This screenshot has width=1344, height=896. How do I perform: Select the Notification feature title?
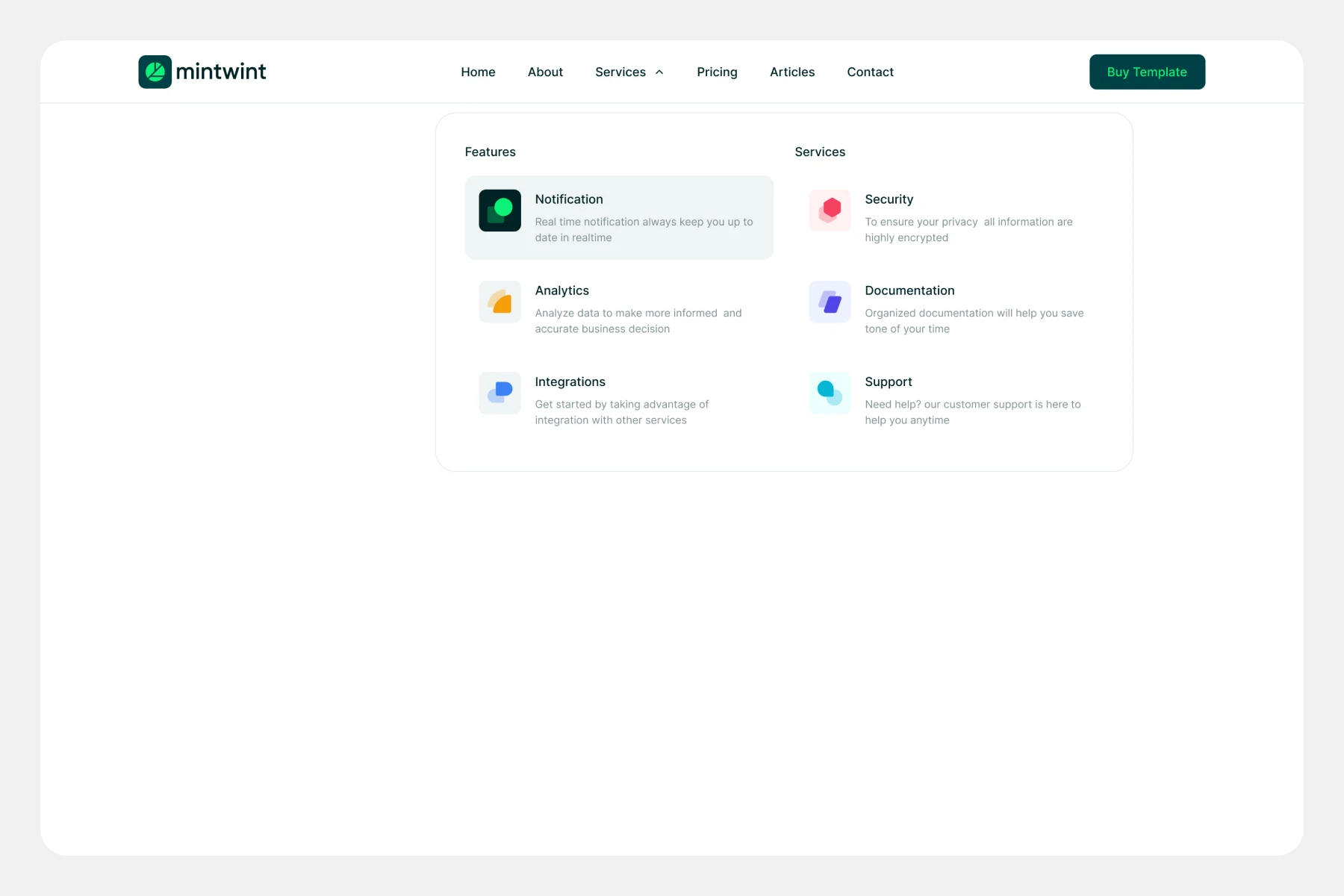[x=569, y=199]
